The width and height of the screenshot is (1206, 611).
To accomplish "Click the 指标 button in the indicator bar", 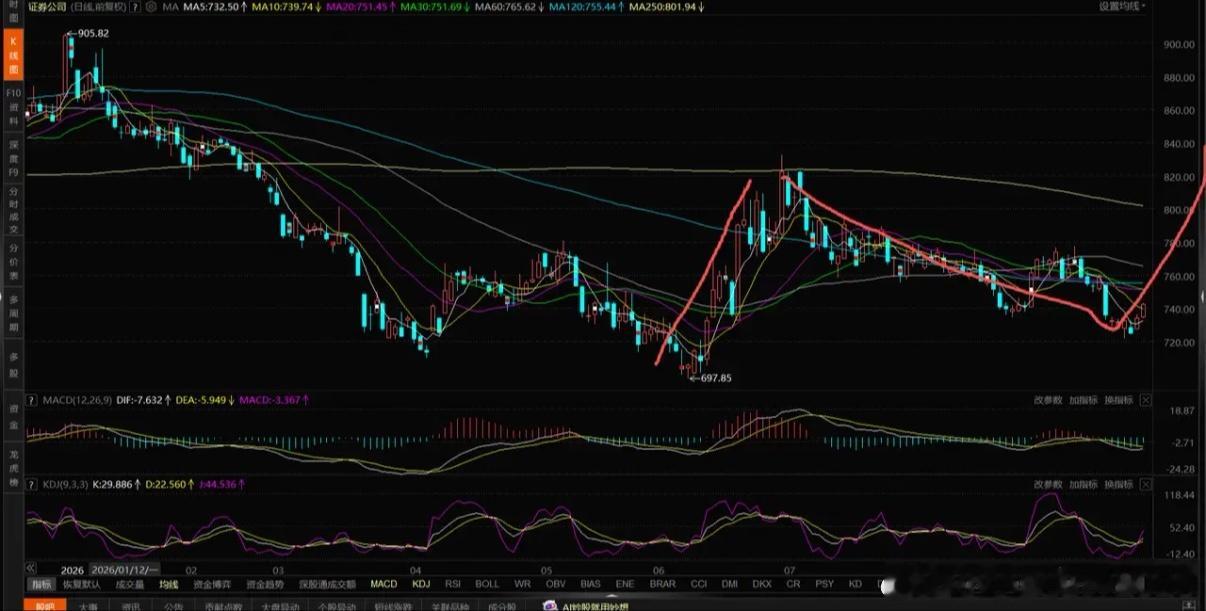I will (x=41, y=584).
